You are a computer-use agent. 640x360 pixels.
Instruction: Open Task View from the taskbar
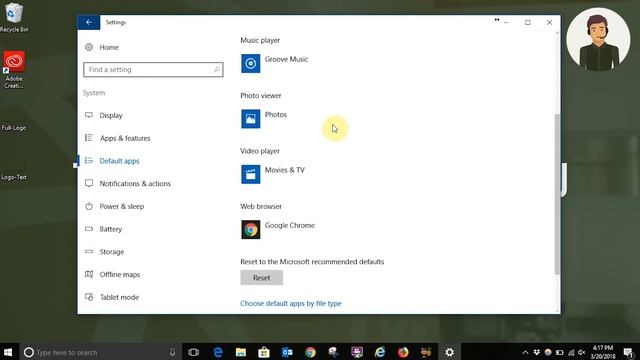pyautogui.click(x=193, y=352)
